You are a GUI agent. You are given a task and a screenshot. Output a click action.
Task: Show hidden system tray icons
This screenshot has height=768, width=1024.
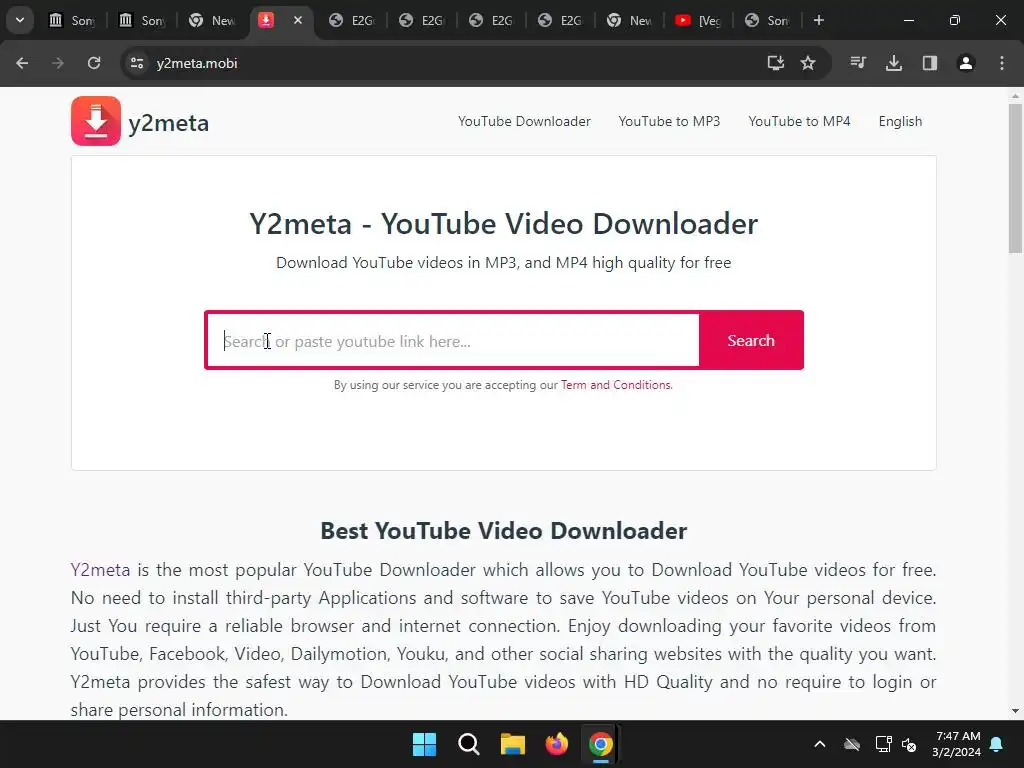coord(820,744)
